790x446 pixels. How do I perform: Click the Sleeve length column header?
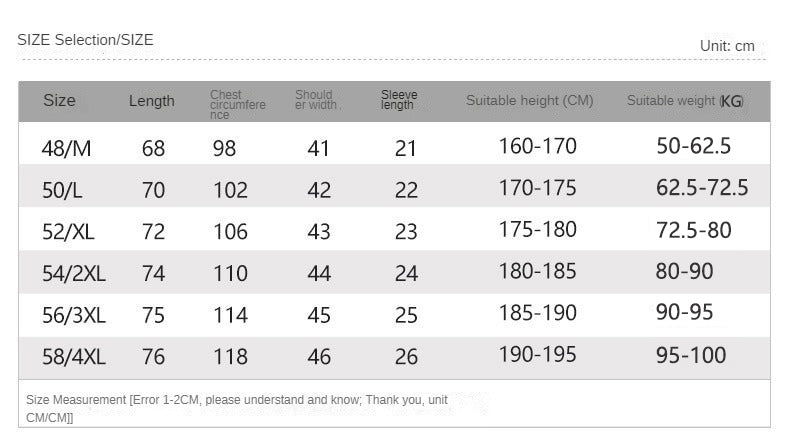399,100
